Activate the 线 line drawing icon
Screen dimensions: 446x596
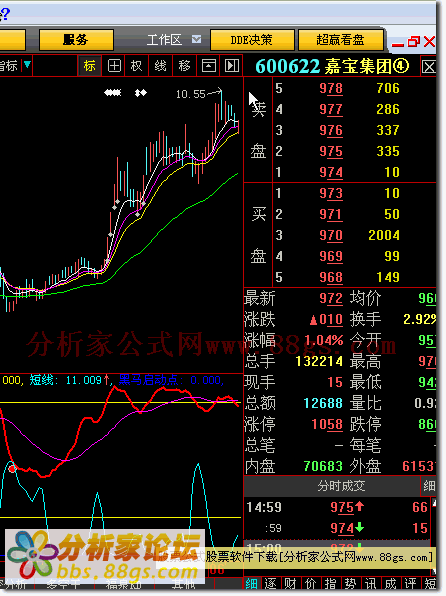point(160,66)
